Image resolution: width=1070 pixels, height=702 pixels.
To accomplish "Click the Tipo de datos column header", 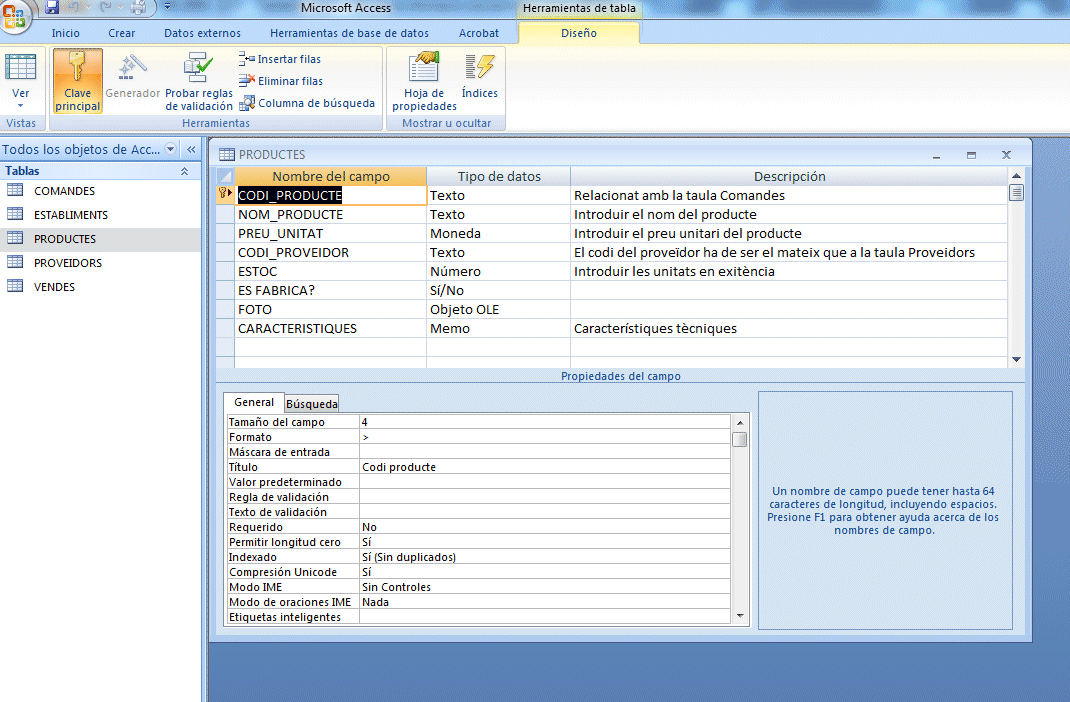I will [499, 176].
